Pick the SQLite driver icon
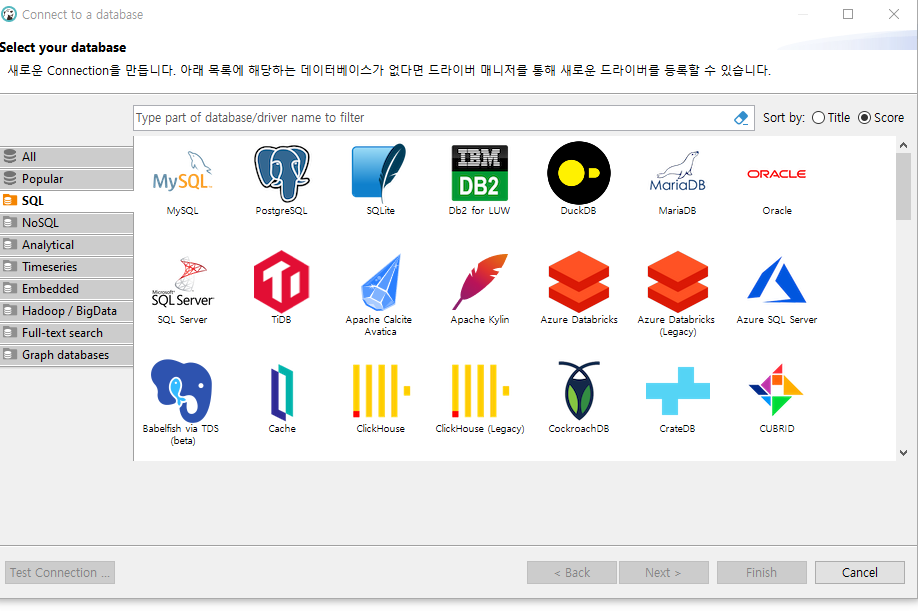The height and width of the screenshot is (611, 918). [x=379, y=174]
